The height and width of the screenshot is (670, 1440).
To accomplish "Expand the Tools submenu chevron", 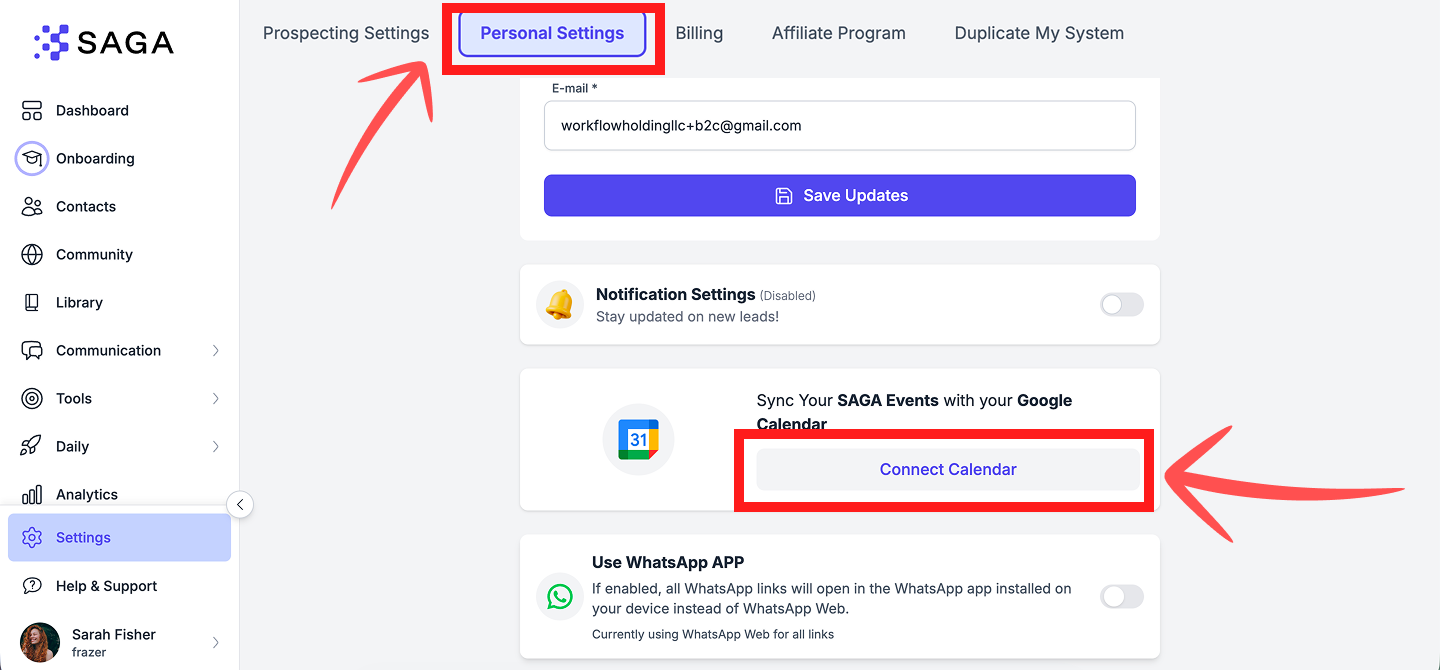I will tap(216, 398).
